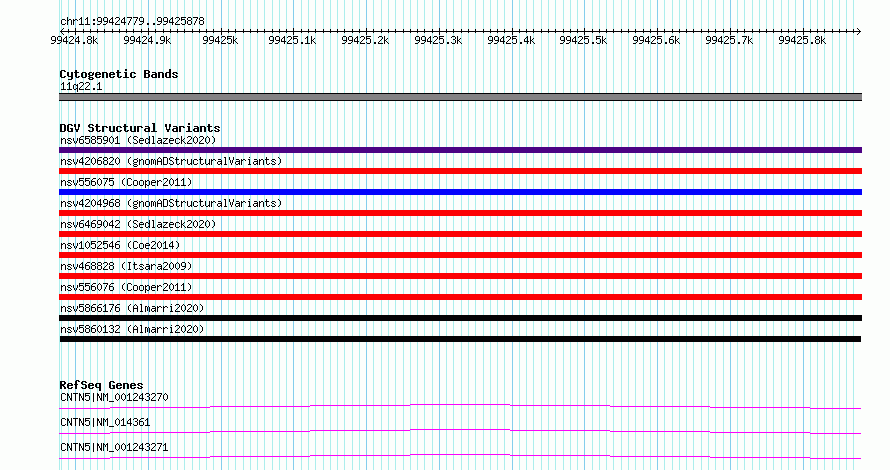Click the gray 11q22.1 cytogenetic band bar
The image size is (890, 470).
(x=460, y=97)
